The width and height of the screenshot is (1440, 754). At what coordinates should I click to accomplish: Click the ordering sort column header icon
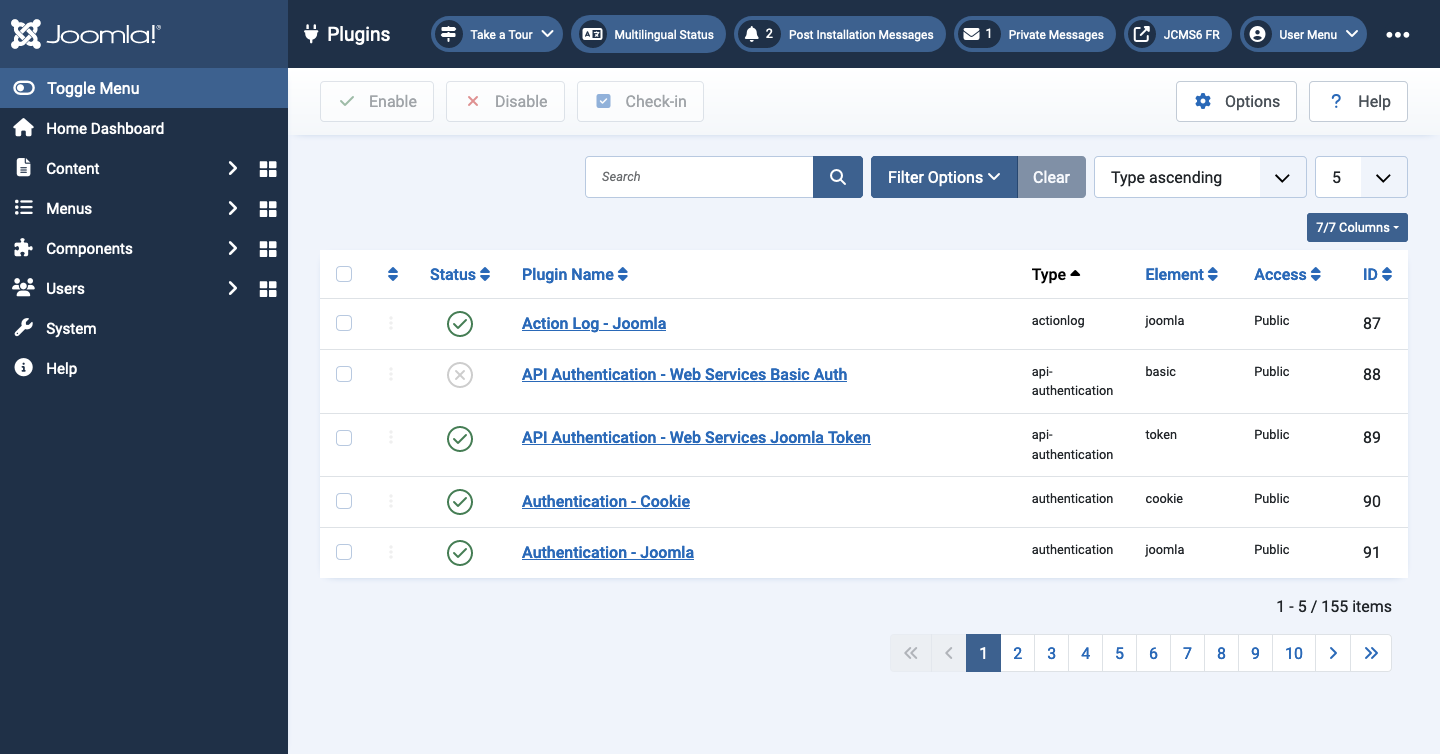tap(393, 274)
